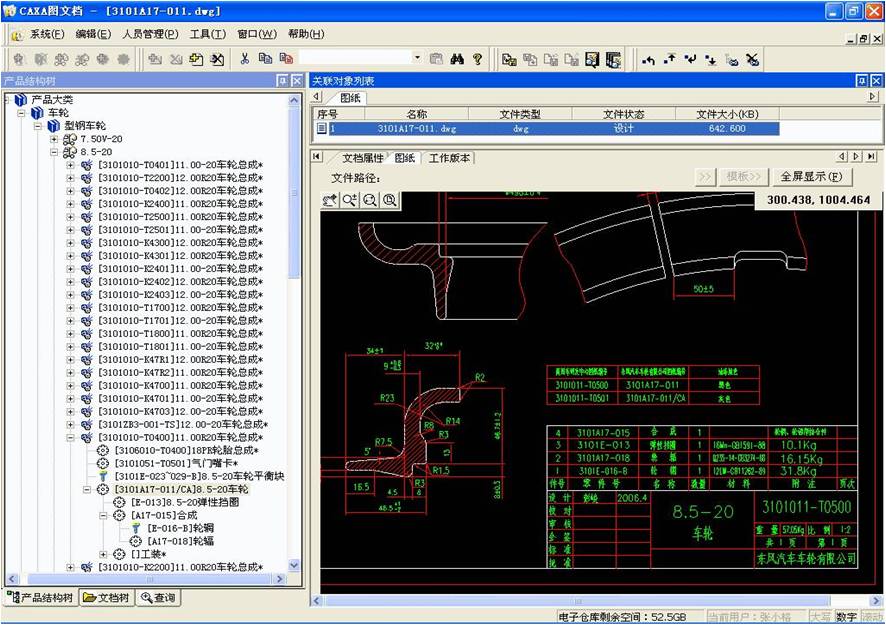Open the toolbar combo box dropdown

point(417,59)
